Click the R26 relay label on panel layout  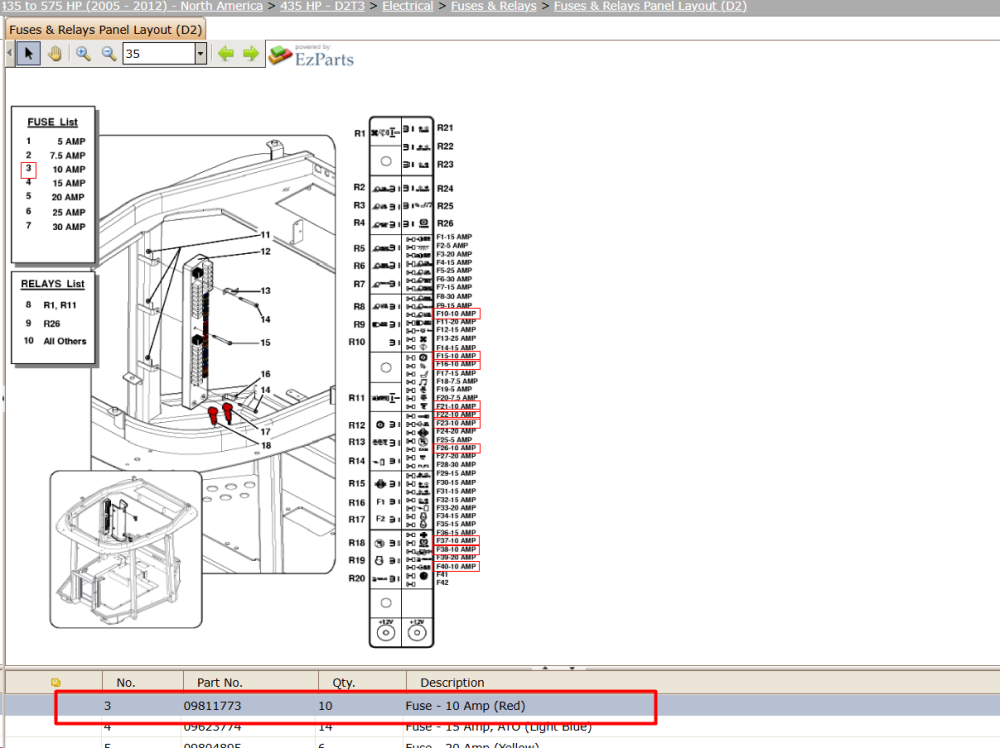pyautogui.click(x=445, y=223)
